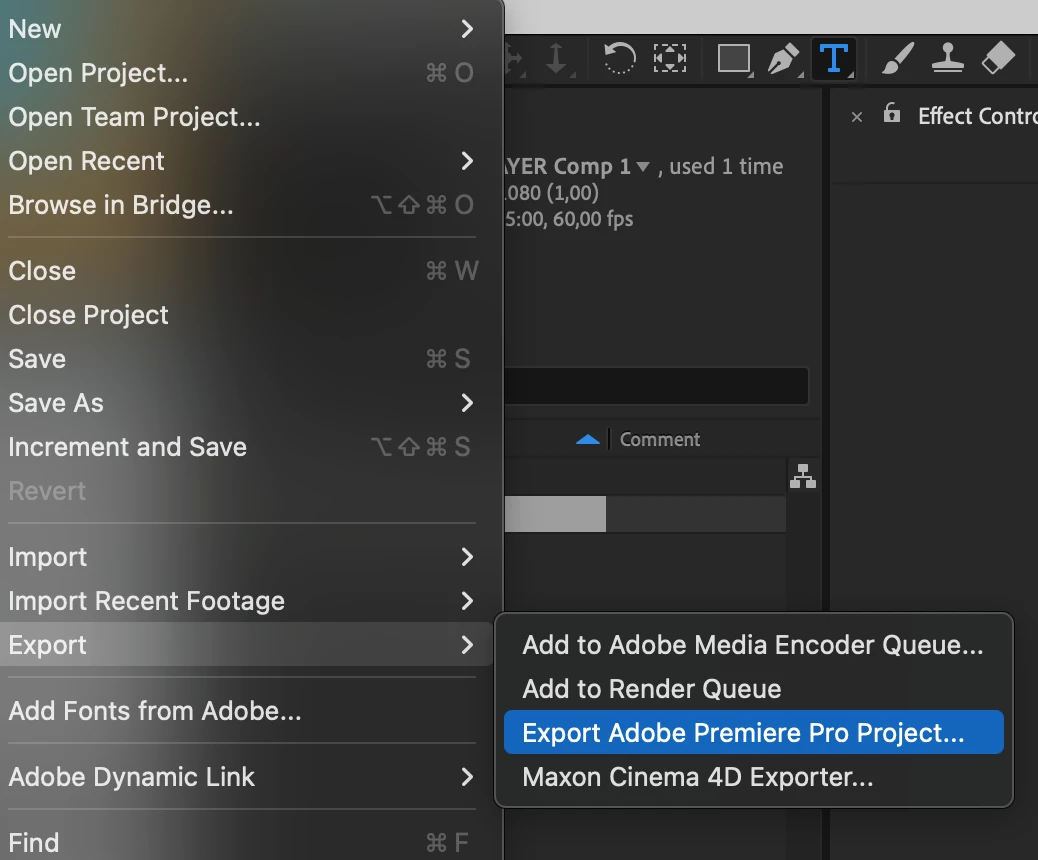This screenshot has height=860, width=1038.
Task: Close the Effect Controls panel
Action: pos(857,117)
